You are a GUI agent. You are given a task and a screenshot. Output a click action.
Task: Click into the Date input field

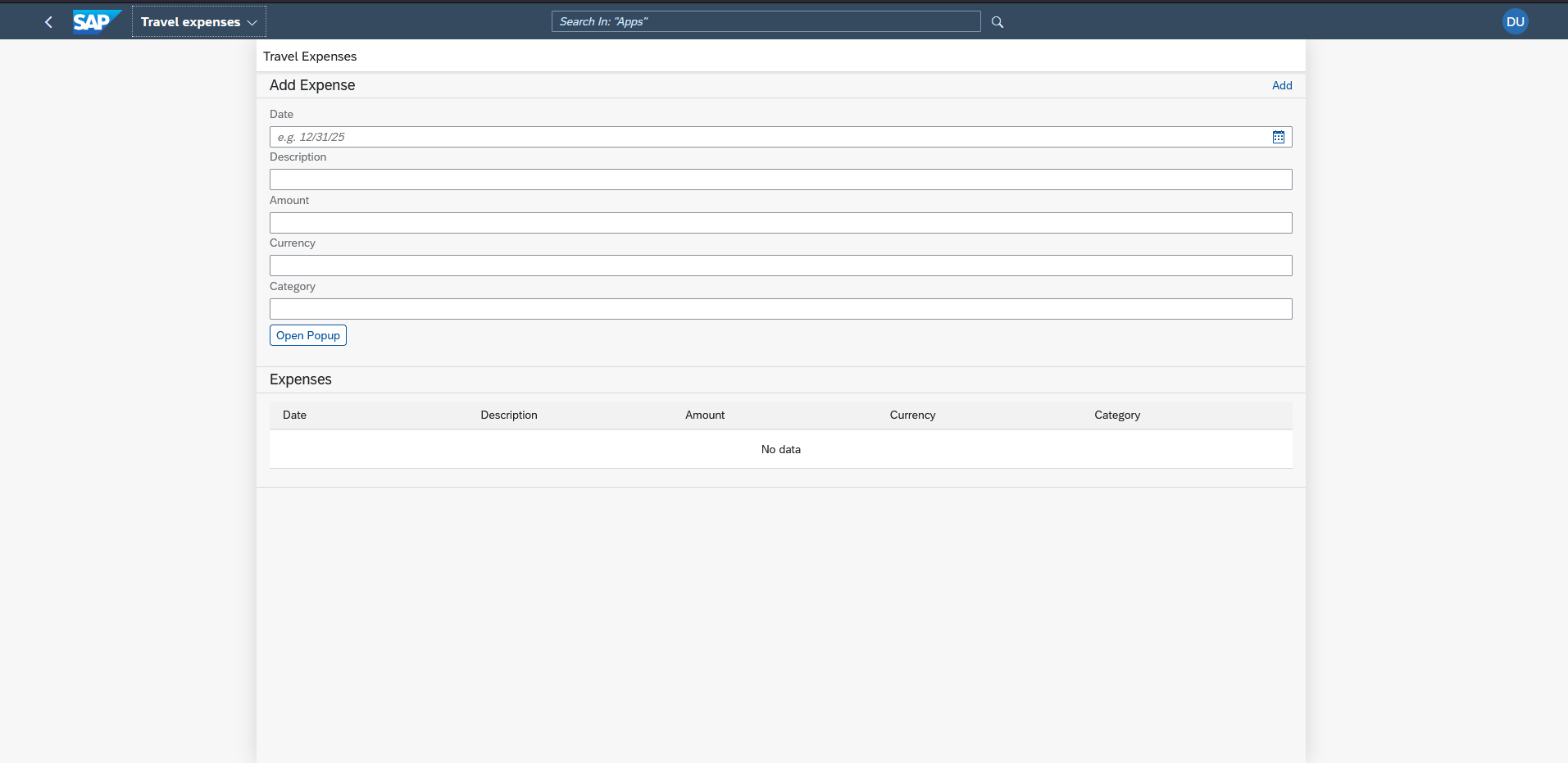click(766, 137)
